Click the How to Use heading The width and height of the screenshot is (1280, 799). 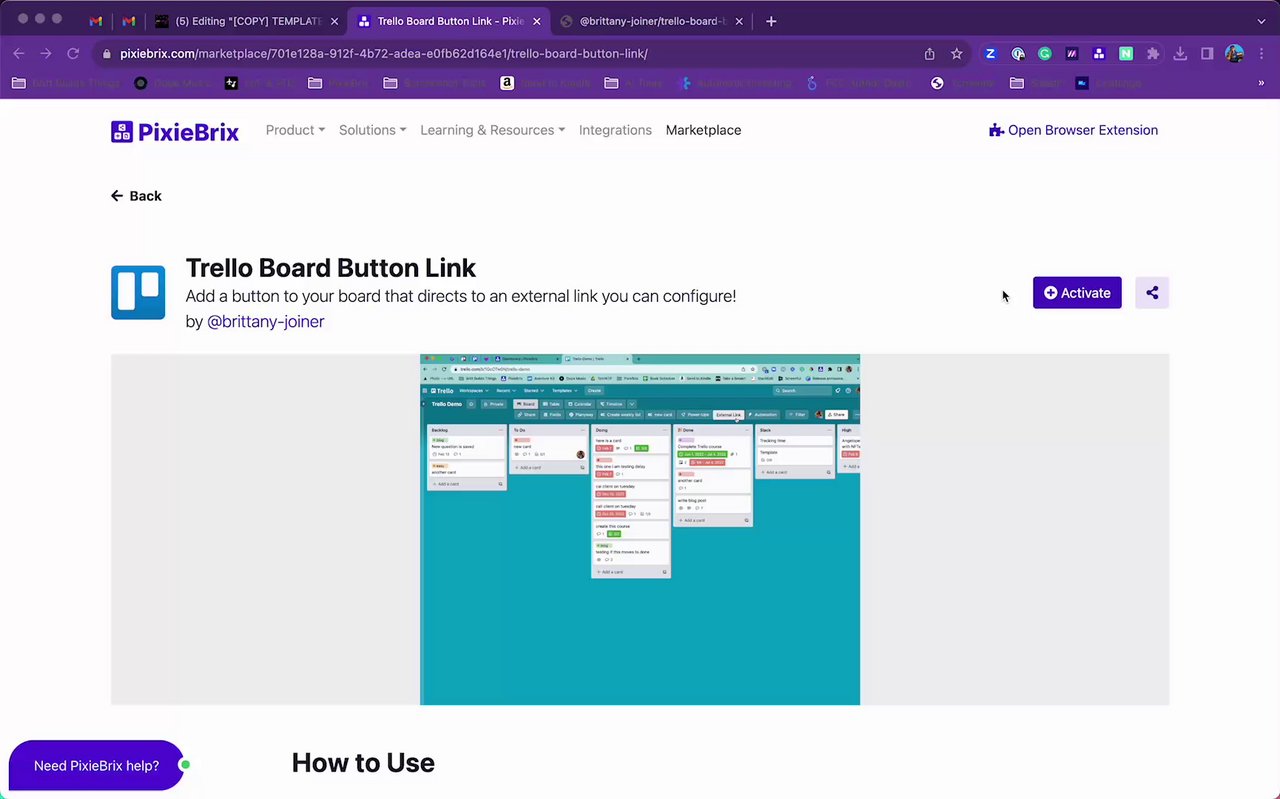point(363,763)
